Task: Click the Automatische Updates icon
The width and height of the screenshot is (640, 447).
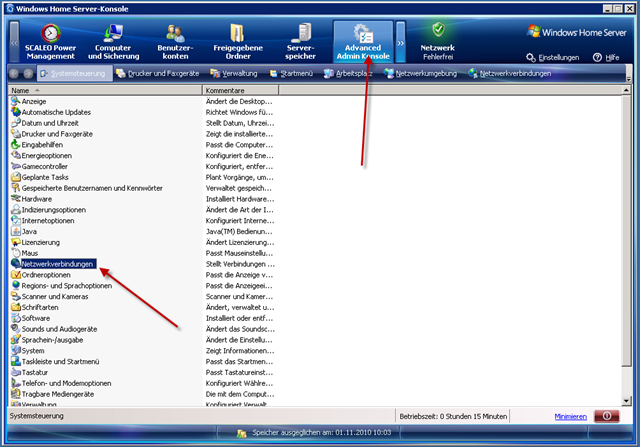Action: pyautogui.click(x=16, y=112)
